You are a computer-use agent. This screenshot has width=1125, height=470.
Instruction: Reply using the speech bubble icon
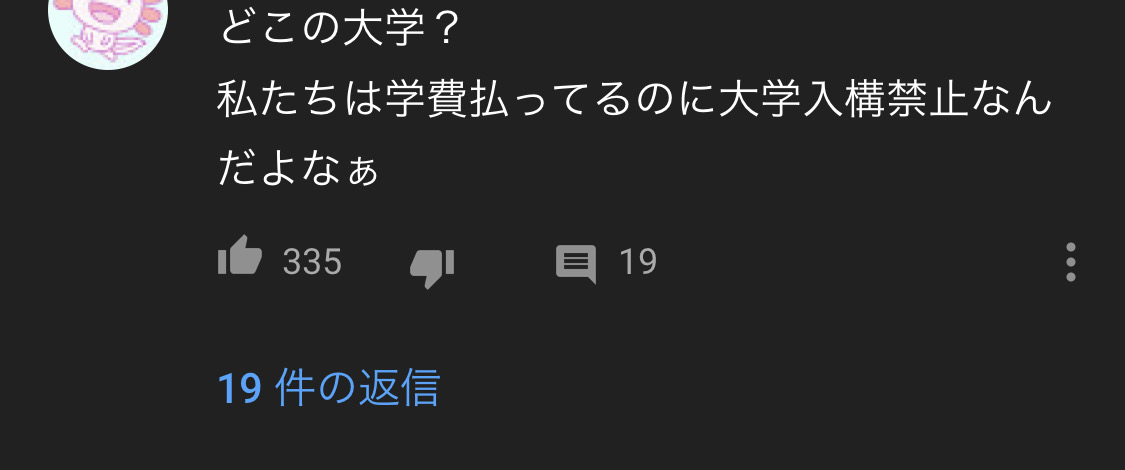click(x=576, y=264)
